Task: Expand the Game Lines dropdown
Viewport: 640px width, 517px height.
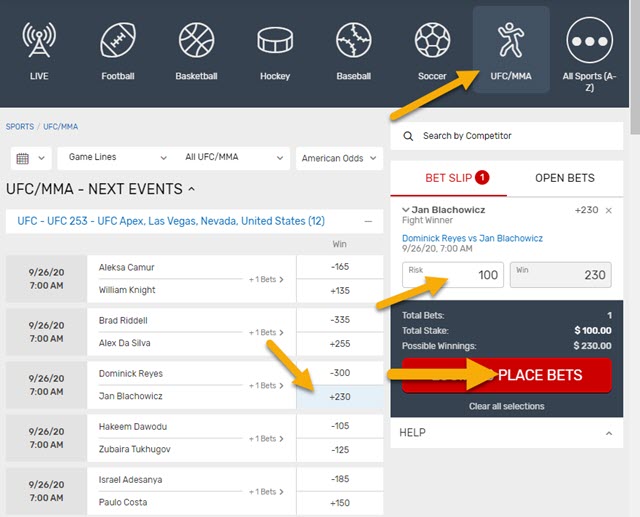Action: point(117,158)
